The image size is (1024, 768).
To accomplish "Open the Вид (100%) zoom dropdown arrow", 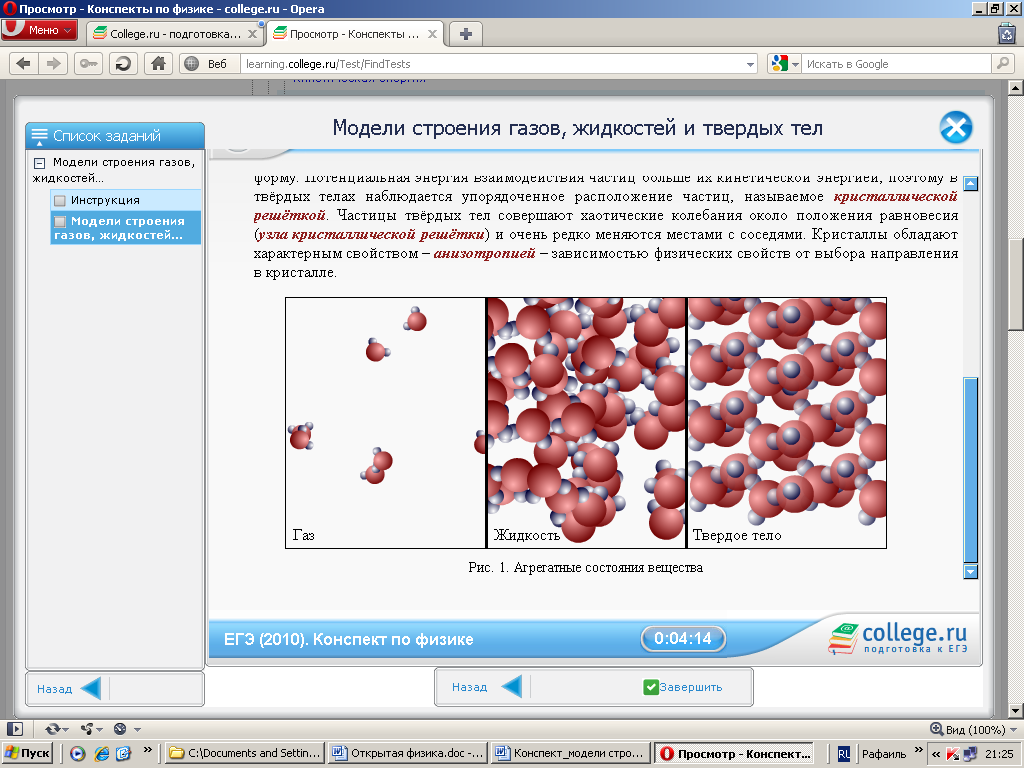I will (1013, 729).
